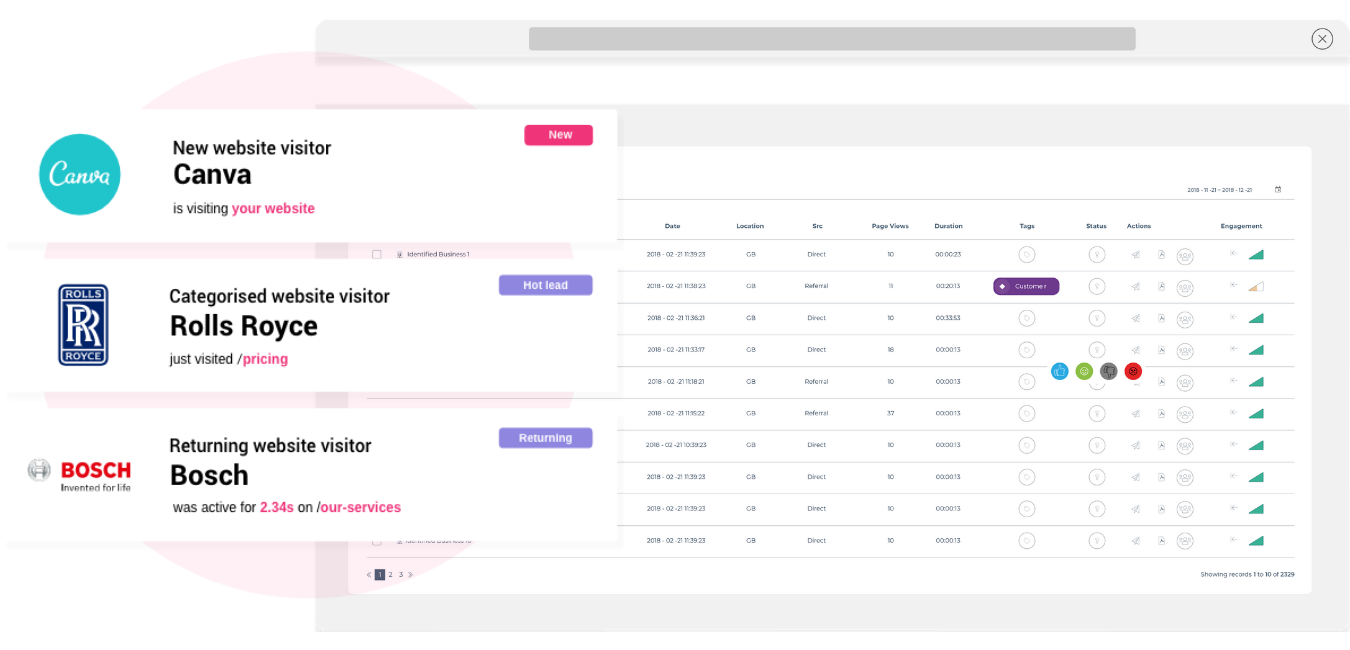This screenshot has width=1350, height=650.
Task: Tick the checkbox next to Identified Business 1
Action: [x=377, y=254]
